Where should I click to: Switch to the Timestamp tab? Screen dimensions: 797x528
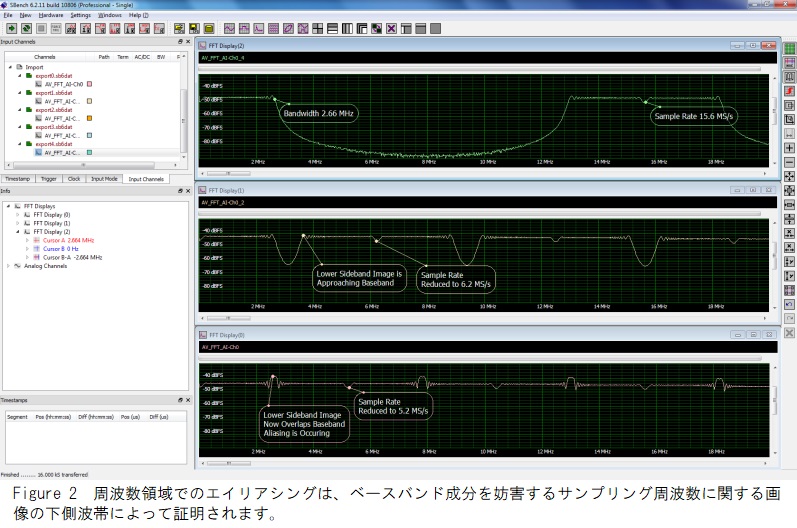(18, 179)
